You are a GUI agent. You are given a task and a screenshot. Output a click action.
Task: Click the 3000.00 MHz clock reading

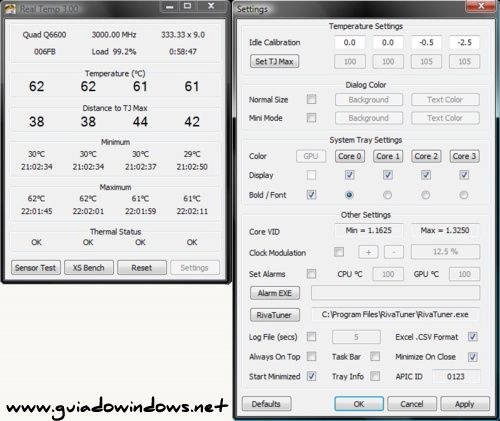point(114,35)
